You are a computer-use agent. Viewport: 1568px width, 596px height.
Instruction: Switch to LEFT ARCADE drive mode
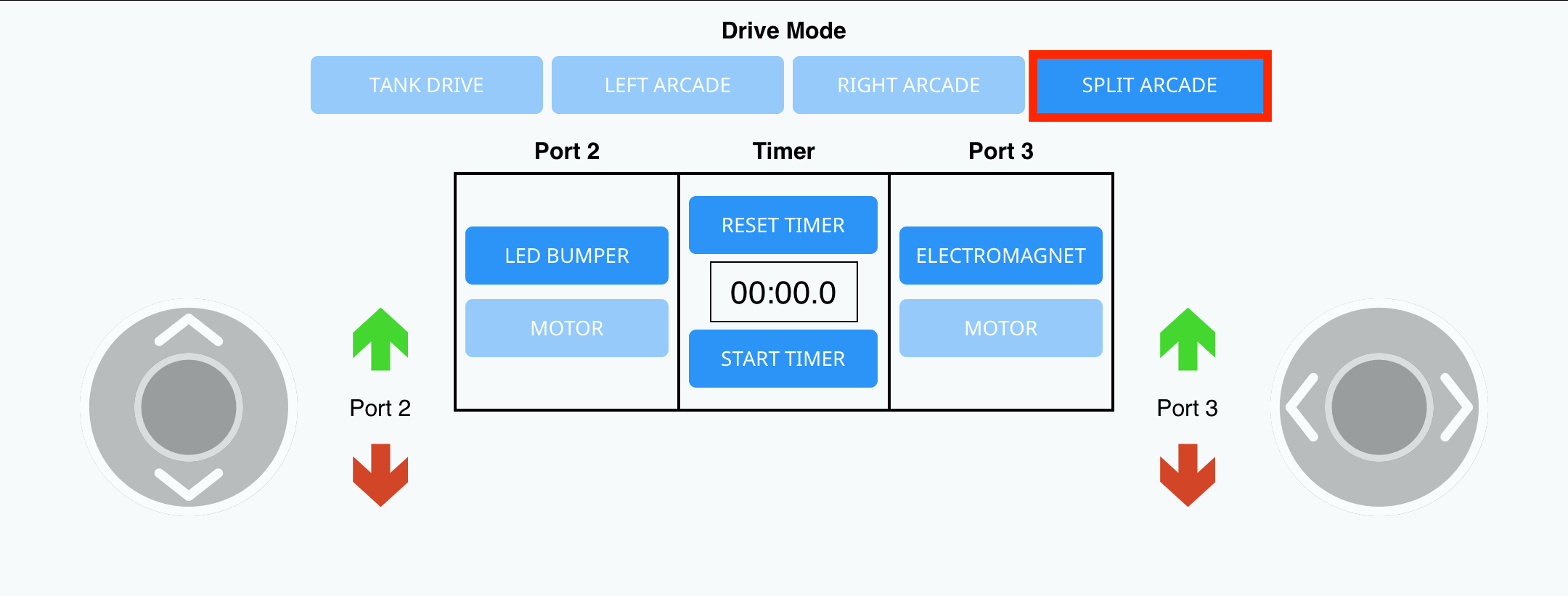pos(668,84)
